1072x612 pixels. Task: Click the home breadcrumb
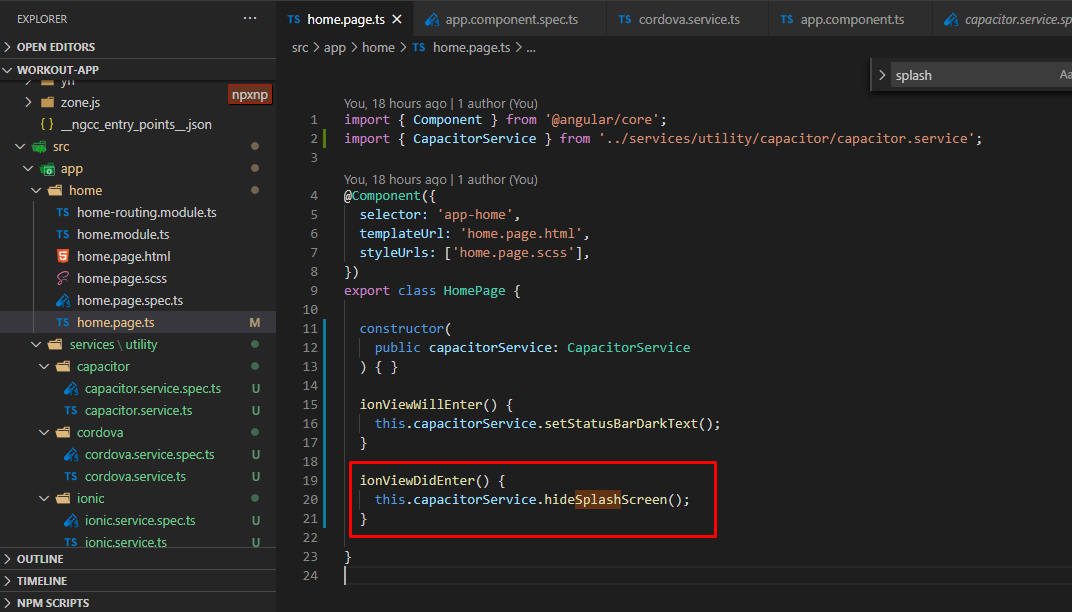pos(378,47)
